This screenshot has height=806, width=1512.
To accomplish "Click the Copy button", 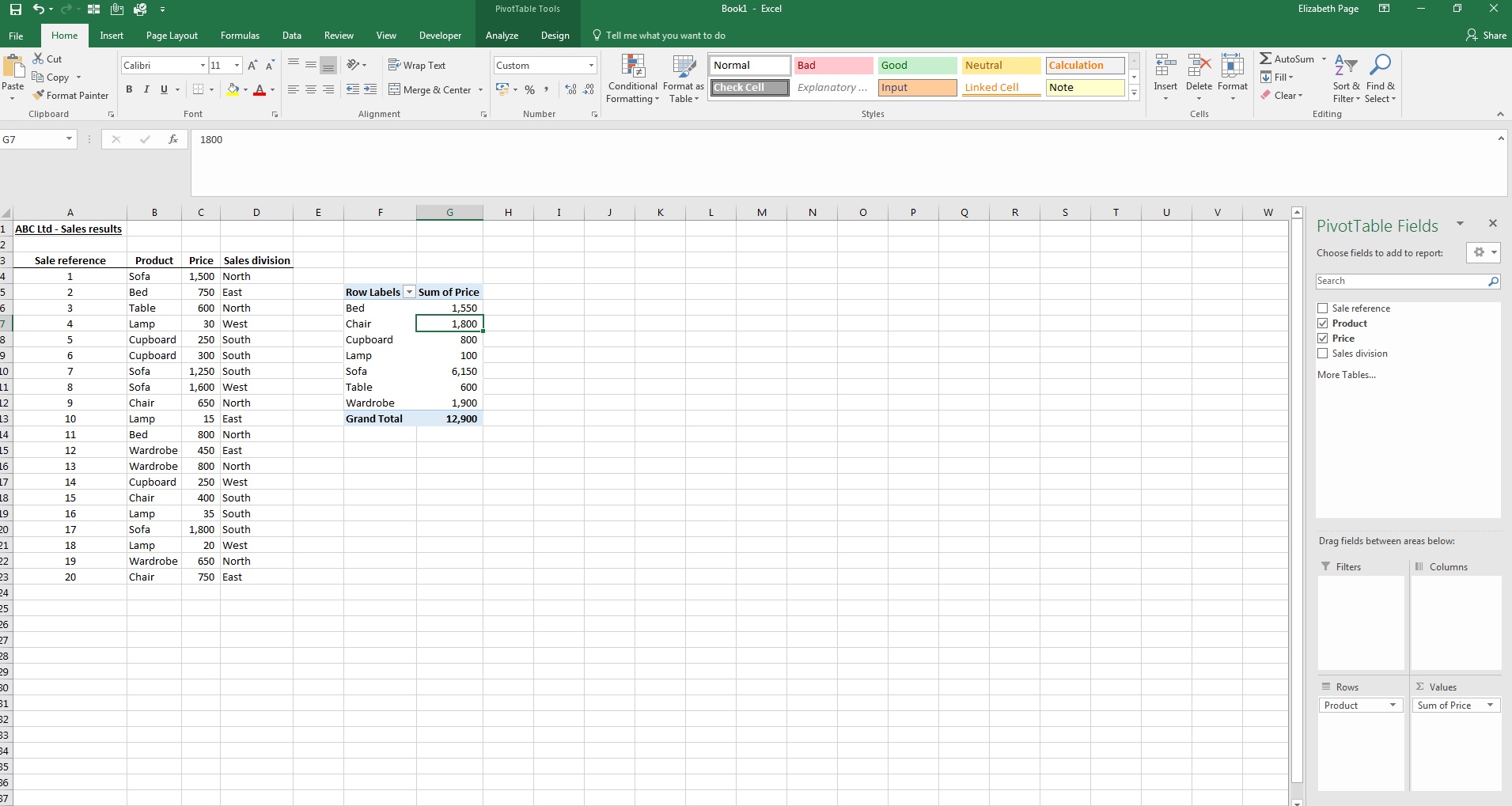I will tap(51, 77).
